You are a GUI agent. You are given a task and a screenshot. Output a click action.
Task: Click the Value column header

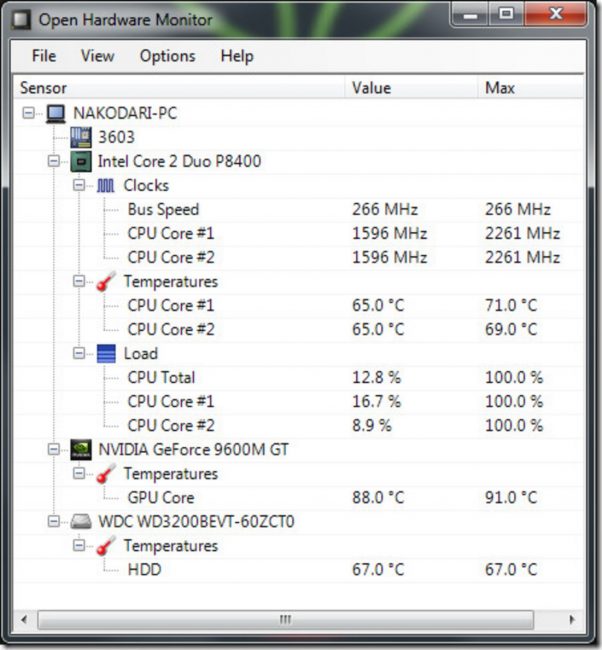click(411, 88)
